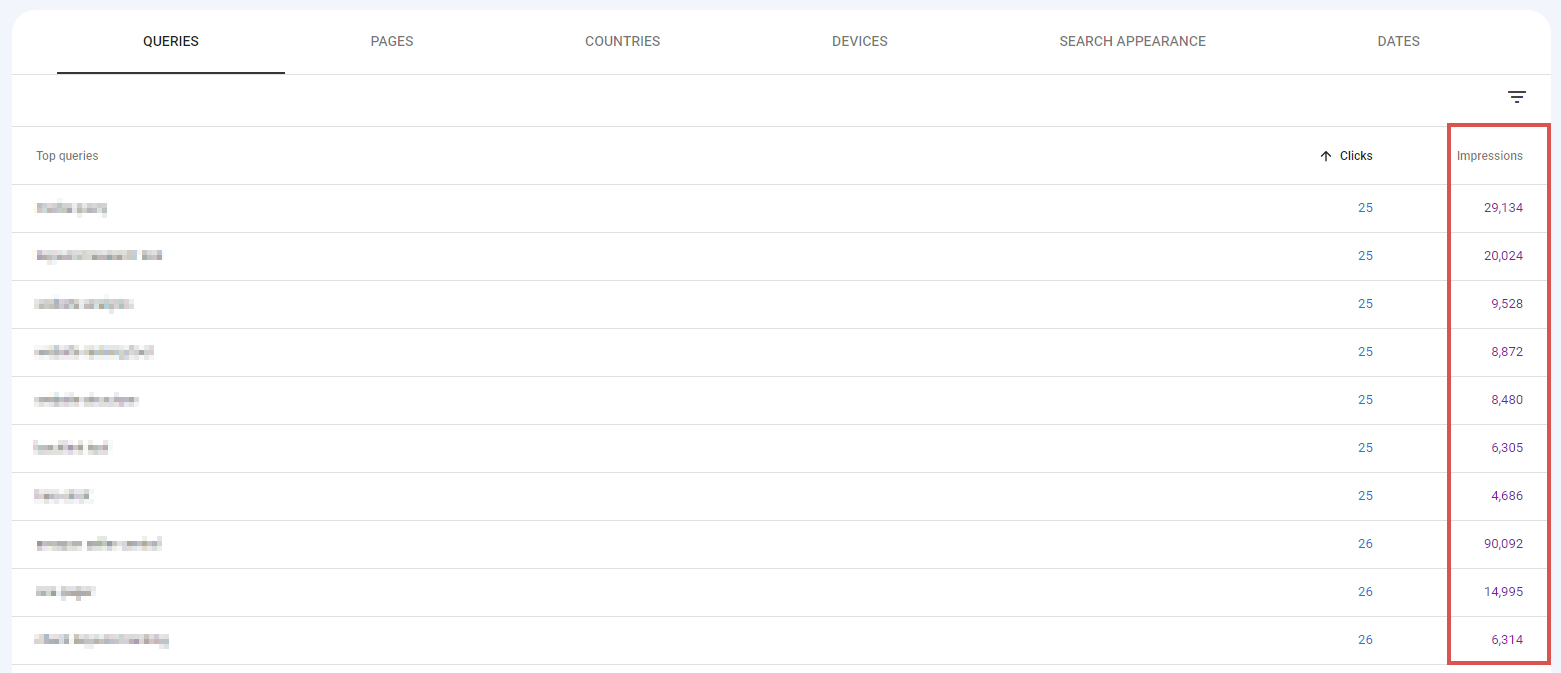Viewport: 1561px width, 673px height.
Task: Switch to the COUNTRIES tab
Action: pyautogui.click(x=622, y=41)
